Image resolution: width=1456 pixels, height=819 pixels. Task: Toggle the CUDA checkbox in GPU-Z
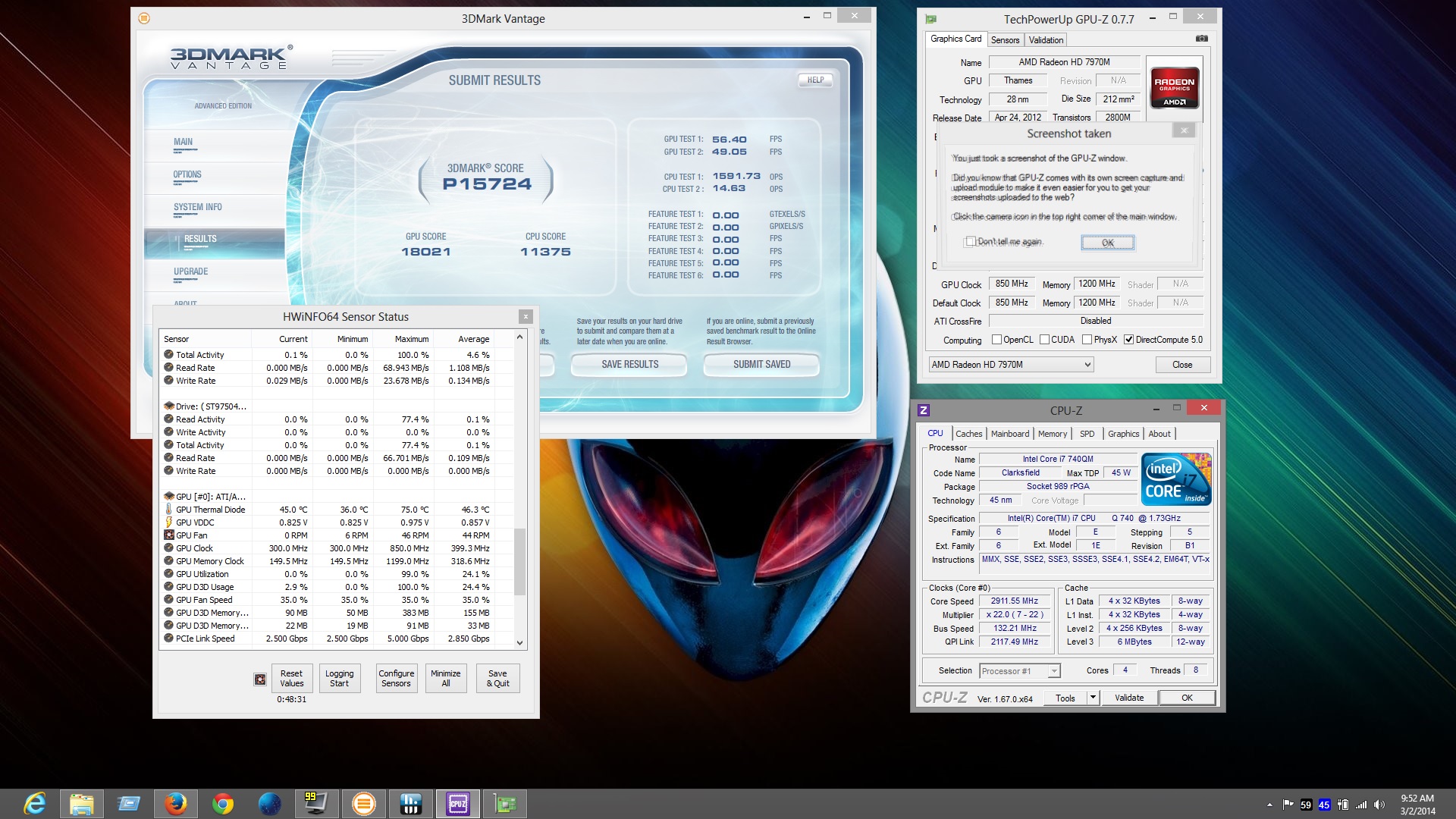pos(1044,340)
